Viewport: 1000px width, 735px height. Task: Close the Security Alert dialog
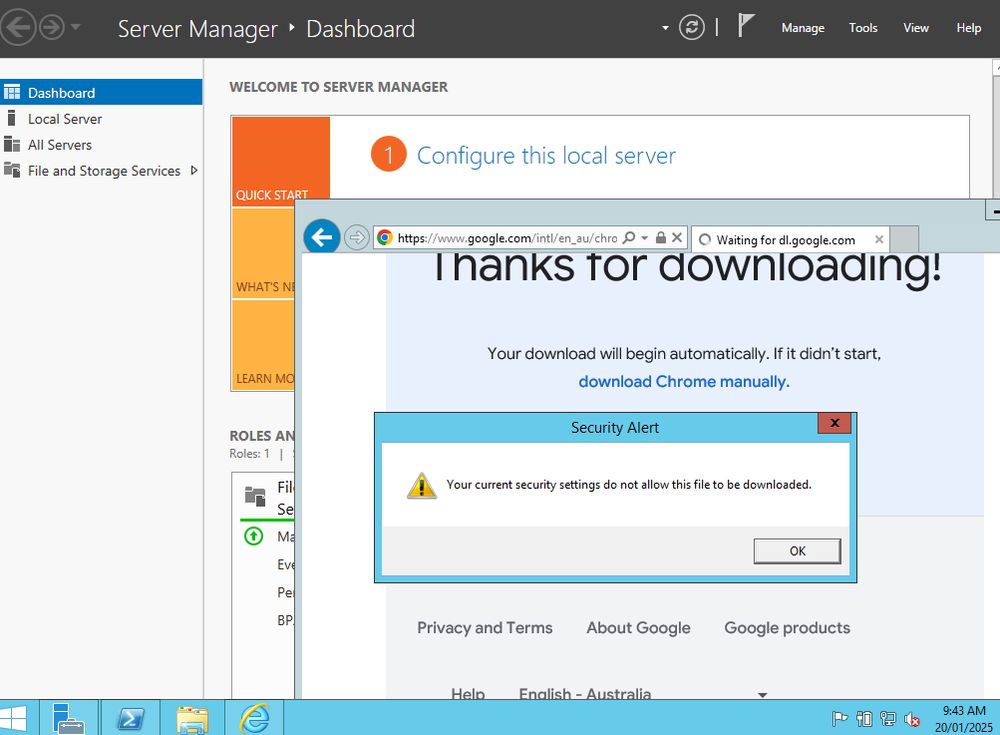click(834, 423)
